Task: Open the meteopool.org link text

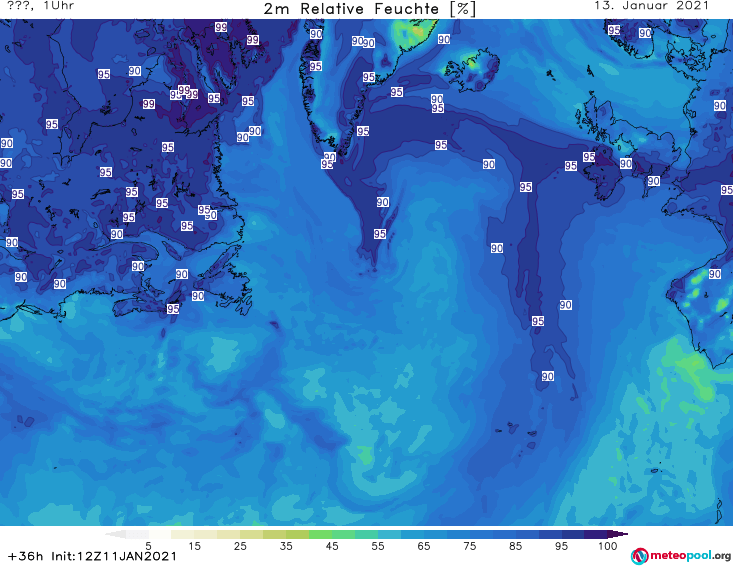Action: click(690, 555)
